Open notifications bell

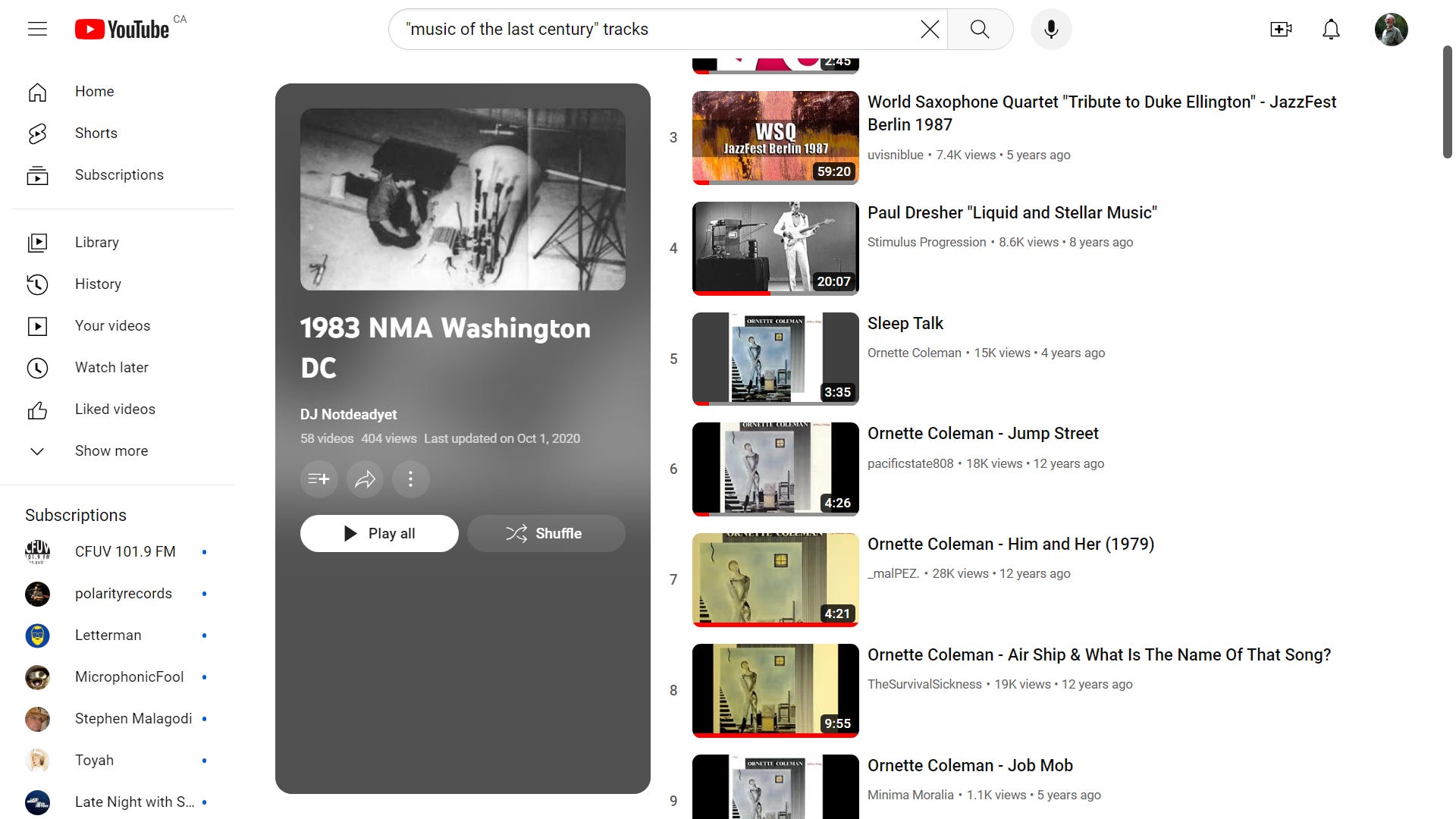click(1331, 29)
